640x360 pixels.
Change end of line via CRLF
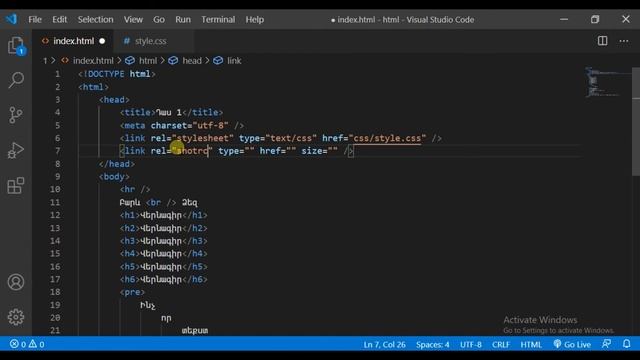pyautogui.click(x=501, y=344)
